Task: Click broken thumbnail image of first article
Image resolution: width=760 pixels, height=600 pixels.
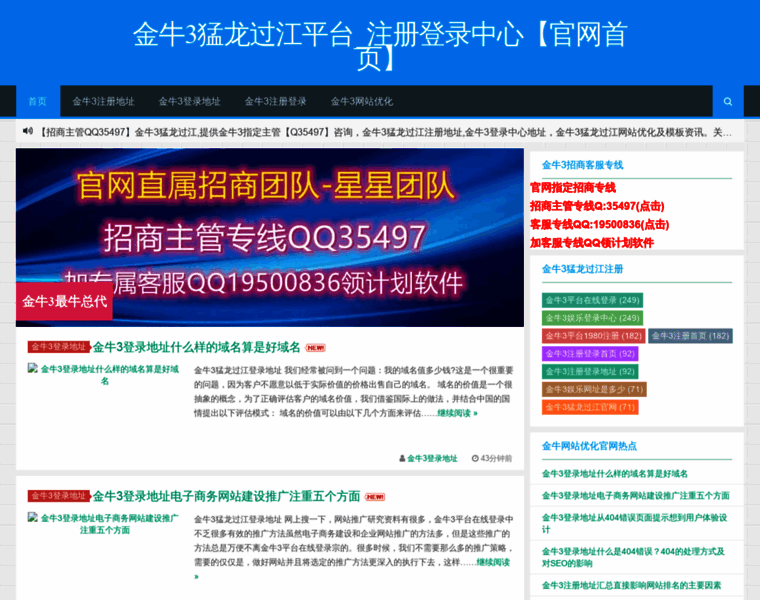Action: [x=105, y=375]
